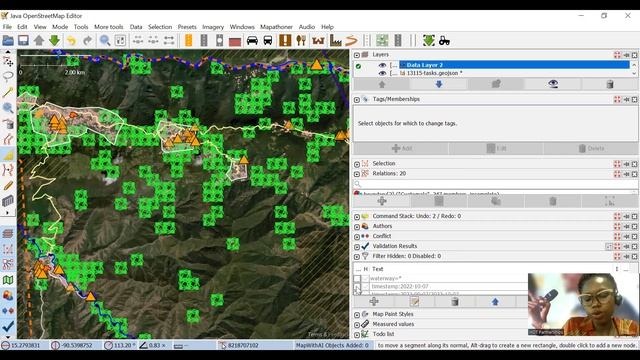Image resolution: width=640 pixels, height=360 pixels.
Task: Apply the car preset icon
Action: coord(252,40)
